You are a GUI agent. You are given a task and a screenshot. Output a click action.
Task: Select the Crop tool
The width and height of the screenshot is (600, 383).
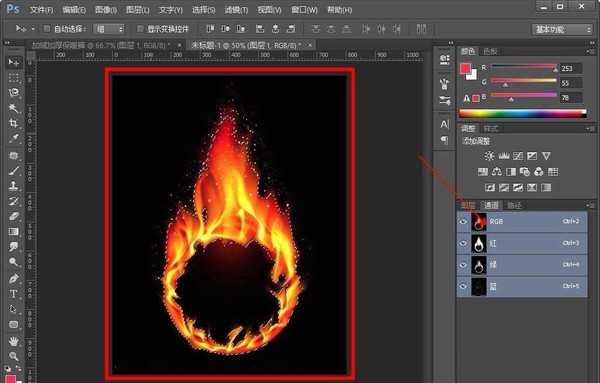tap(14, 123)
